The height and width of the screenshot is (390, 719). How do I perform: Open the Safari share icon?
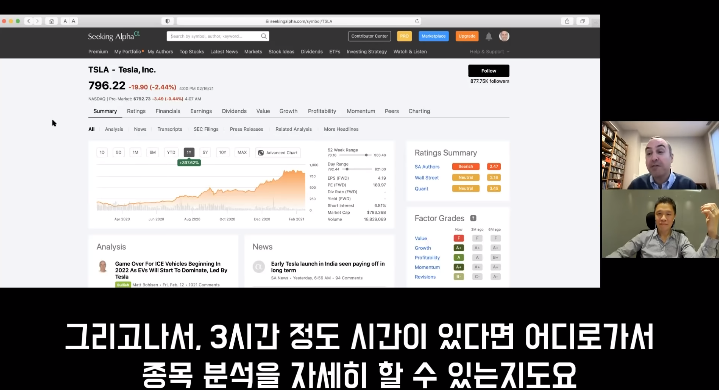point(567,21)
